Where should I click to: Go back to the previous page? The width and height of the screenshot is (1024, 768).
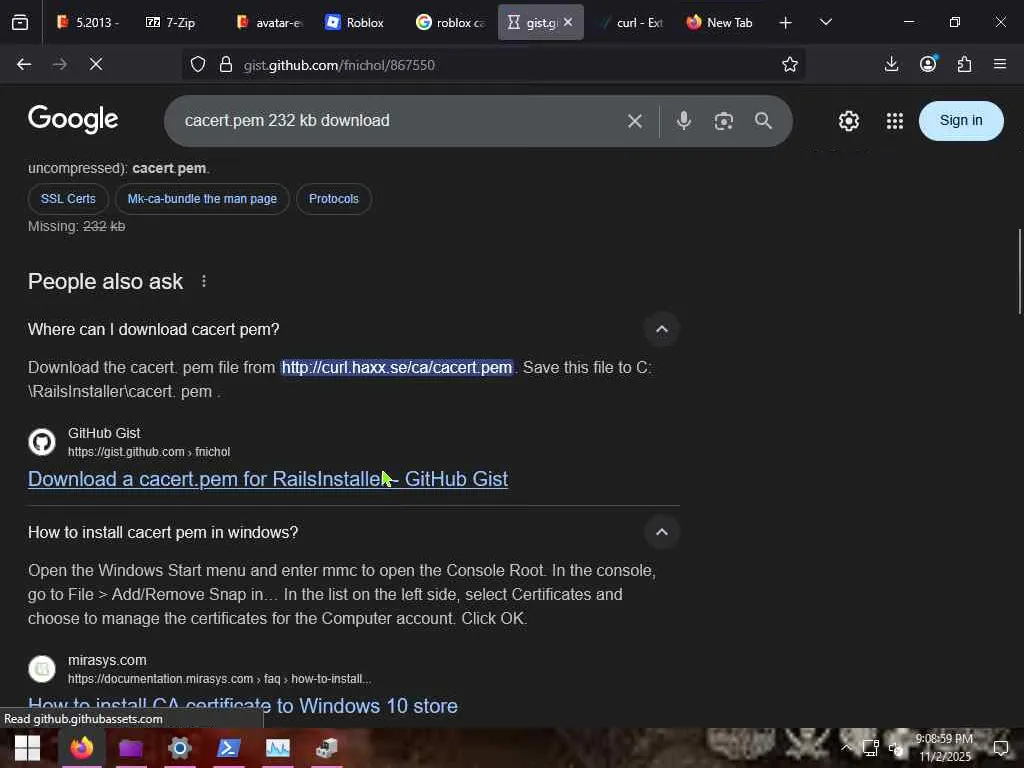[x=24, y=64]
